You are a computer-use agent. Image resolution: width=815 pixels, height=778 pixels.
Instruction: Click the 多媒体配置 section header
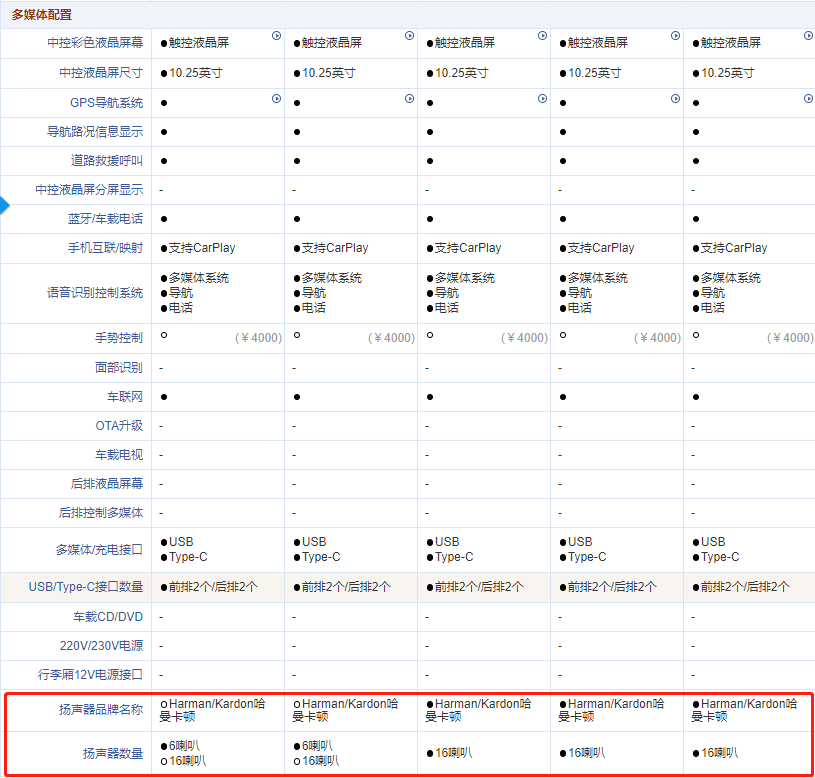42,14
